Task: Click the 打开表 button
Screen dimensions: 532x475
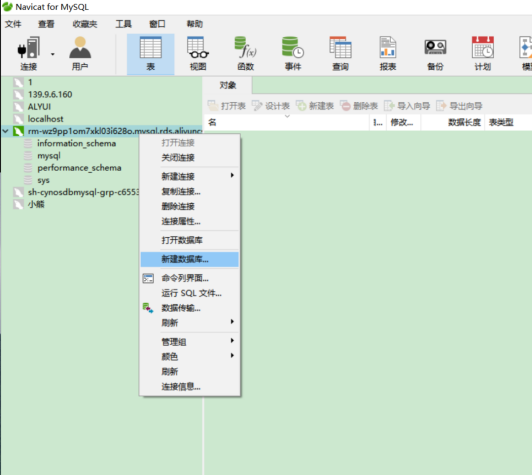Action: [227, 106]
